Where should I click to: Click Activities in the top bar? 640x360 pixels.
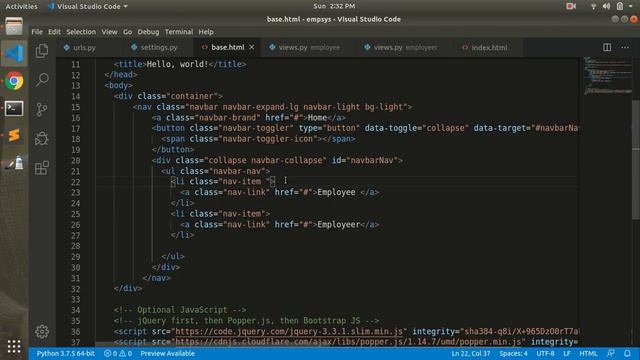tap(21, 6)
